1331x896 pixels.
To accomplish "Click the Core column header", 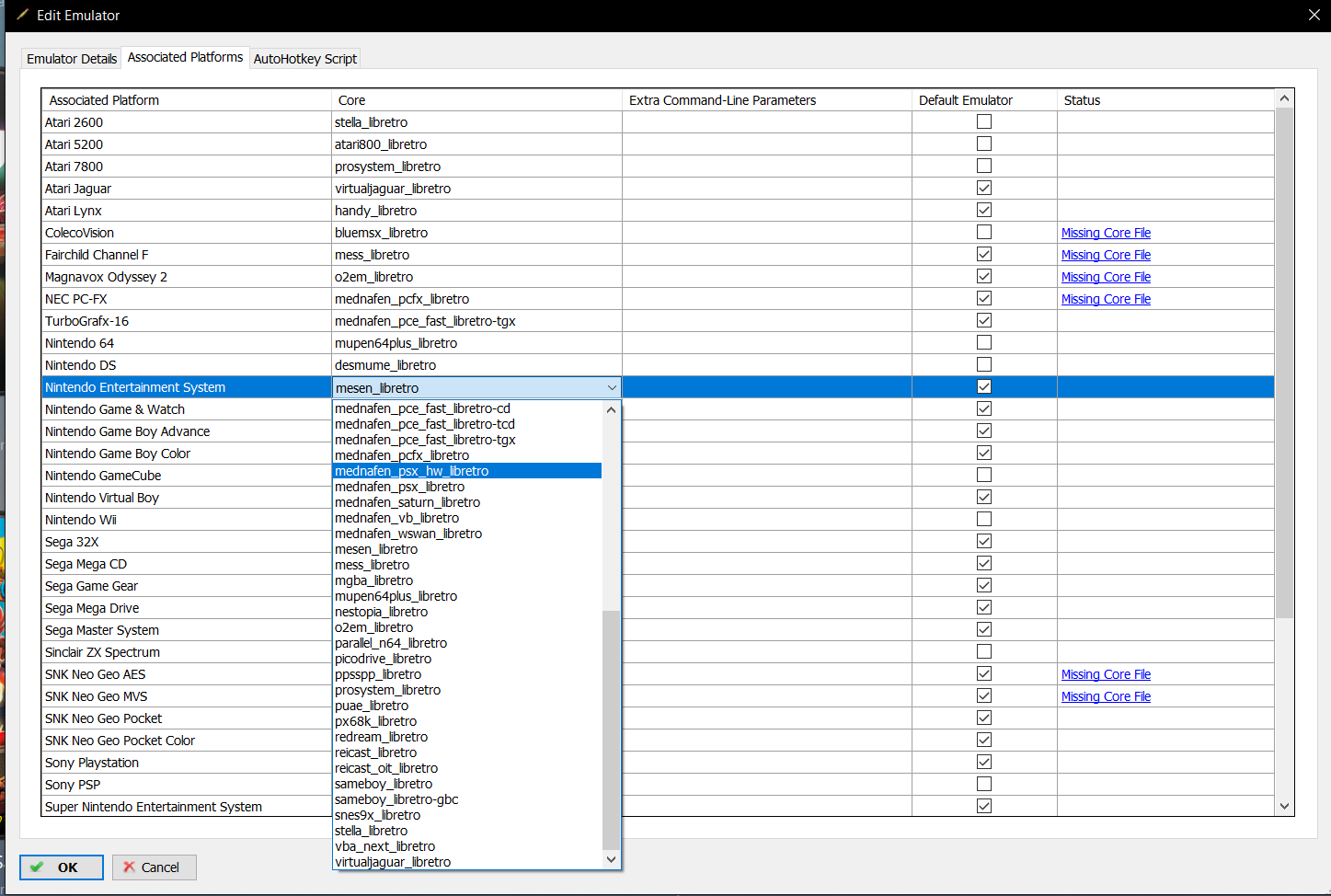I will click(x=476, y=100).
